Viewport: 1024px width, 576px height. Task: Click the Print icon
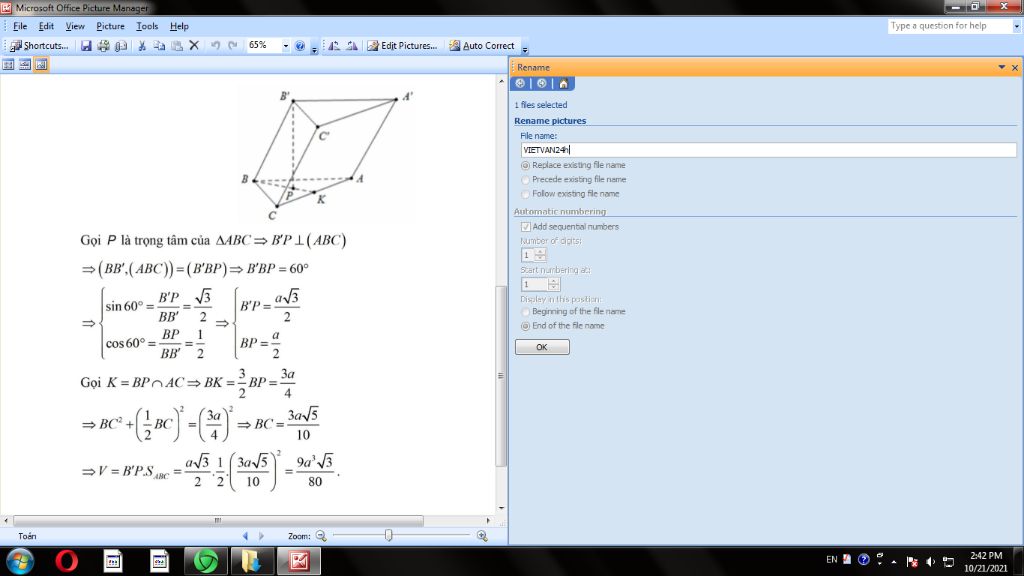point(103,46)
